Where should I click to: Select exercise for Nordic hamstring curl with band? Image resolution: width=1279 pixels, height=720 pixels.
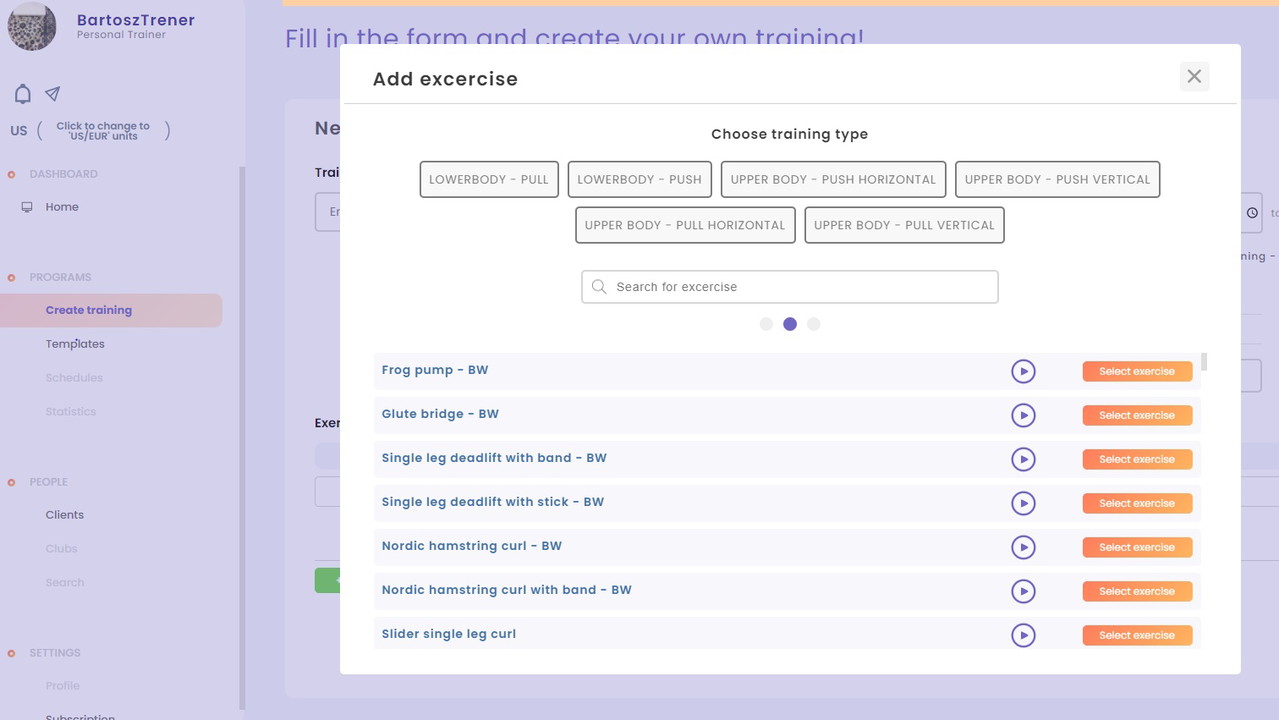coord(1137,591)
